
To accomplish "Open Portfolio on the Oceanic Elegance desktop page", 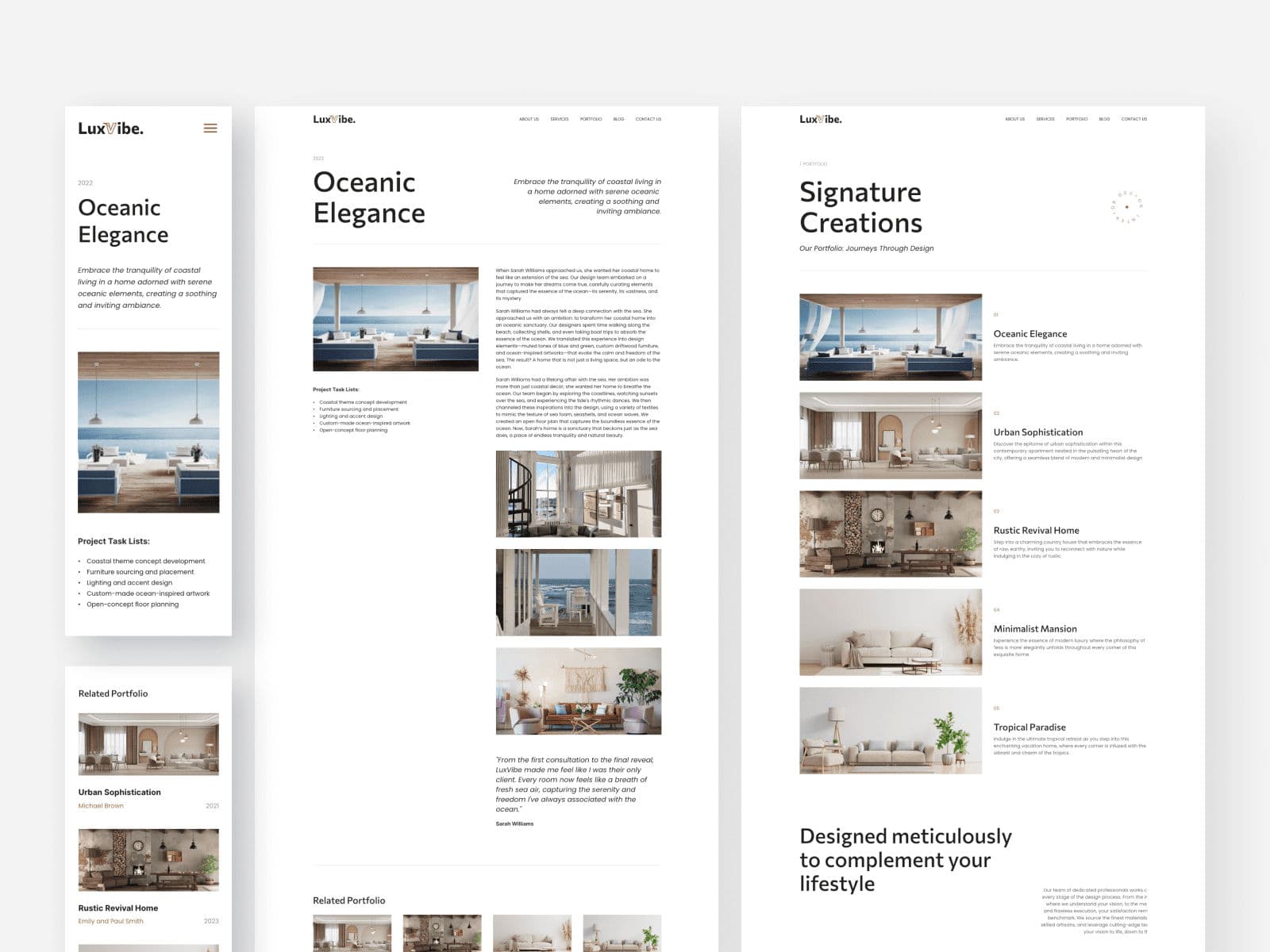I will [x=591, y=119].
